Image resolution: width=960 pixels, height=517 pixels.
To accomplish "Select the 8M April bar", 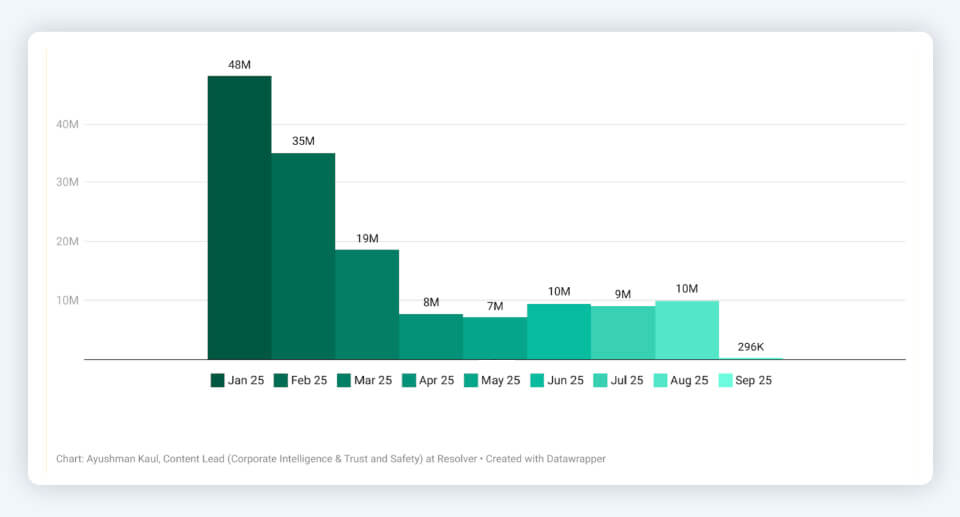I will (431, 336).
